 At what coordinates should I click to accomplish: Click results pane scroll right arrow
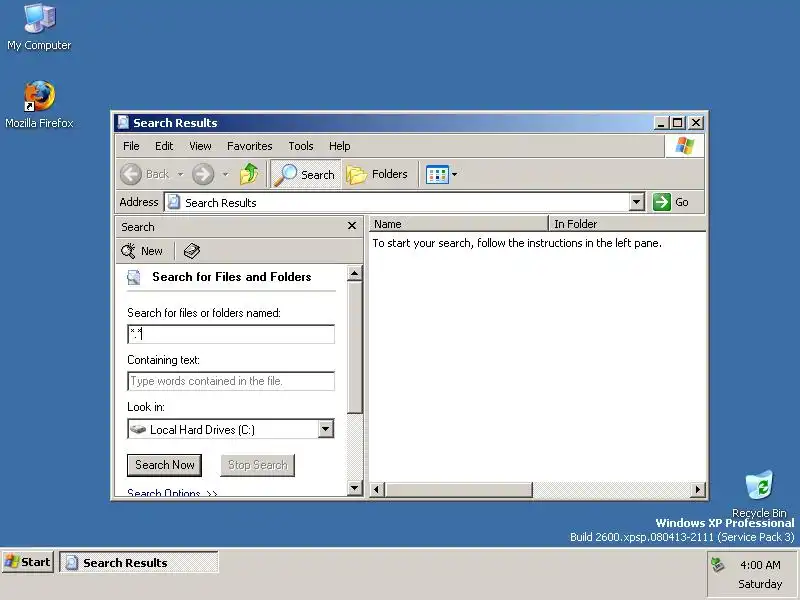click(698, 490)
